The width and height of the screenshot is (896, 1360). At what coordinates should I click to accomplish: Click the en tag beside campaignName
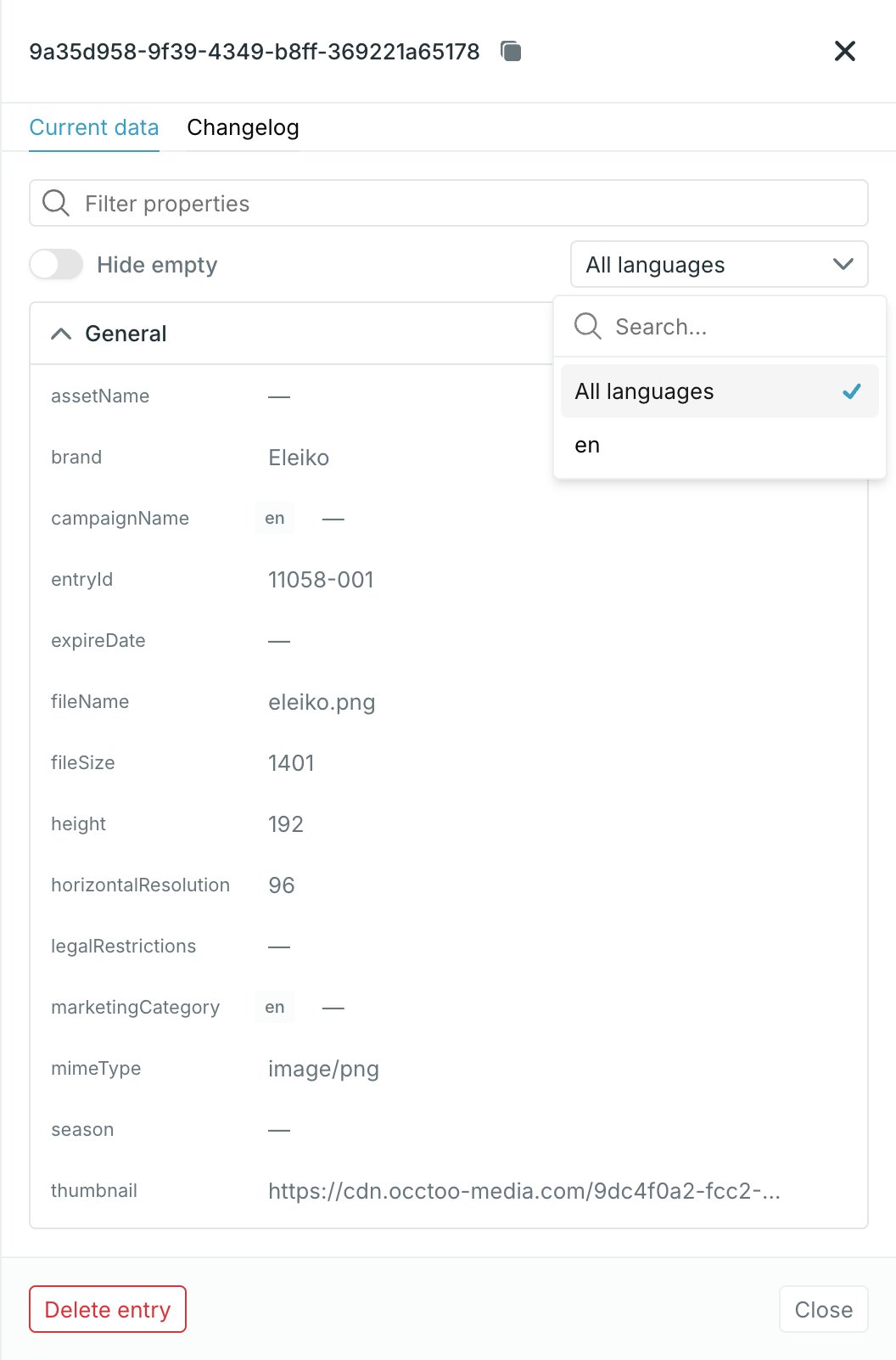[274, 518]
